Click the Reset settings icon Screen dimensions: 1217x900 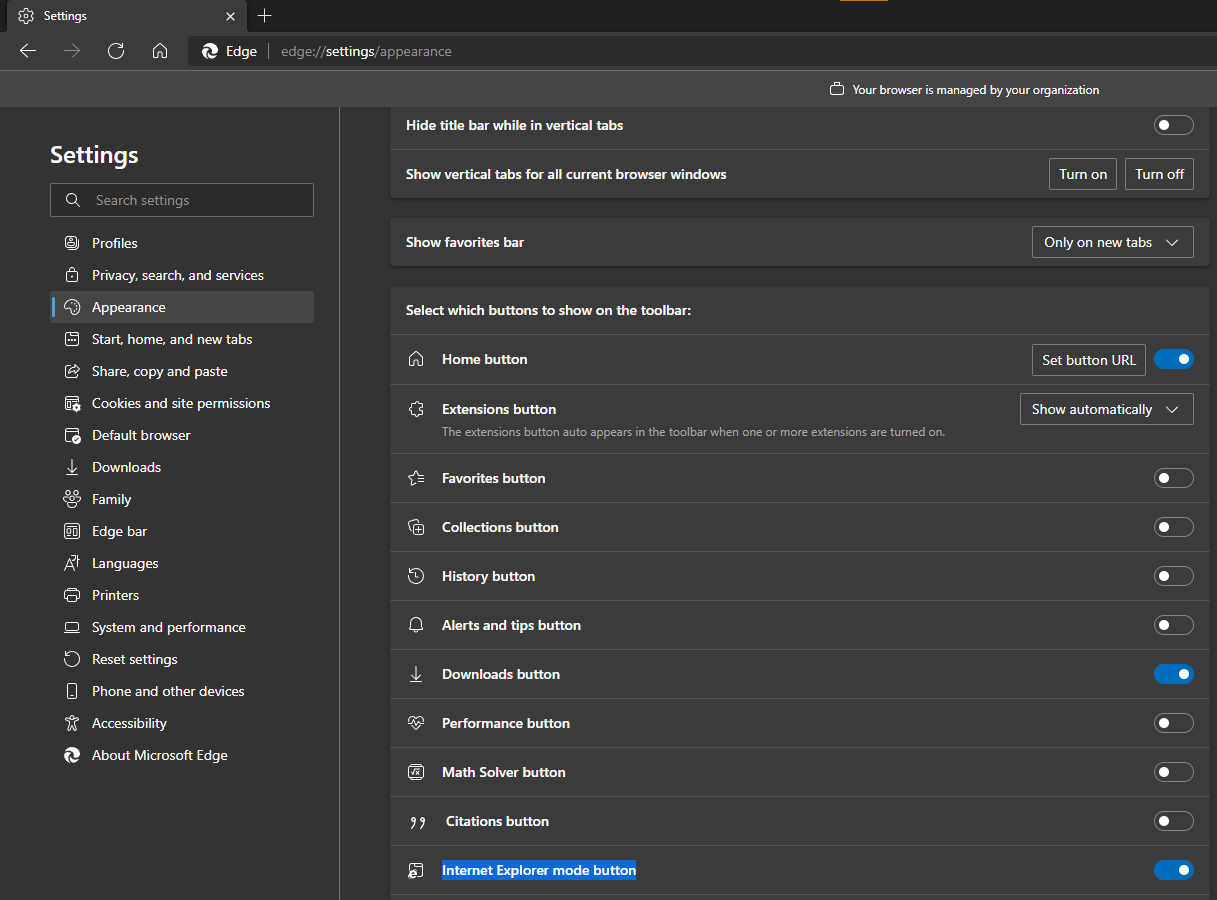pos(72,659)
